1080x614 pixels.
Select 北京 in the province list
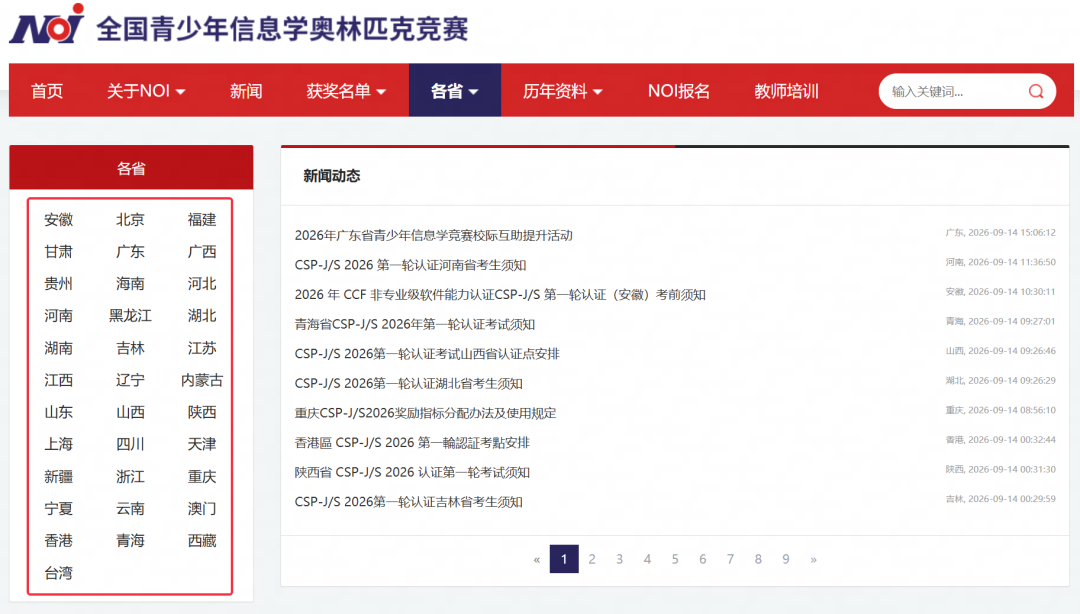point(130,220)
